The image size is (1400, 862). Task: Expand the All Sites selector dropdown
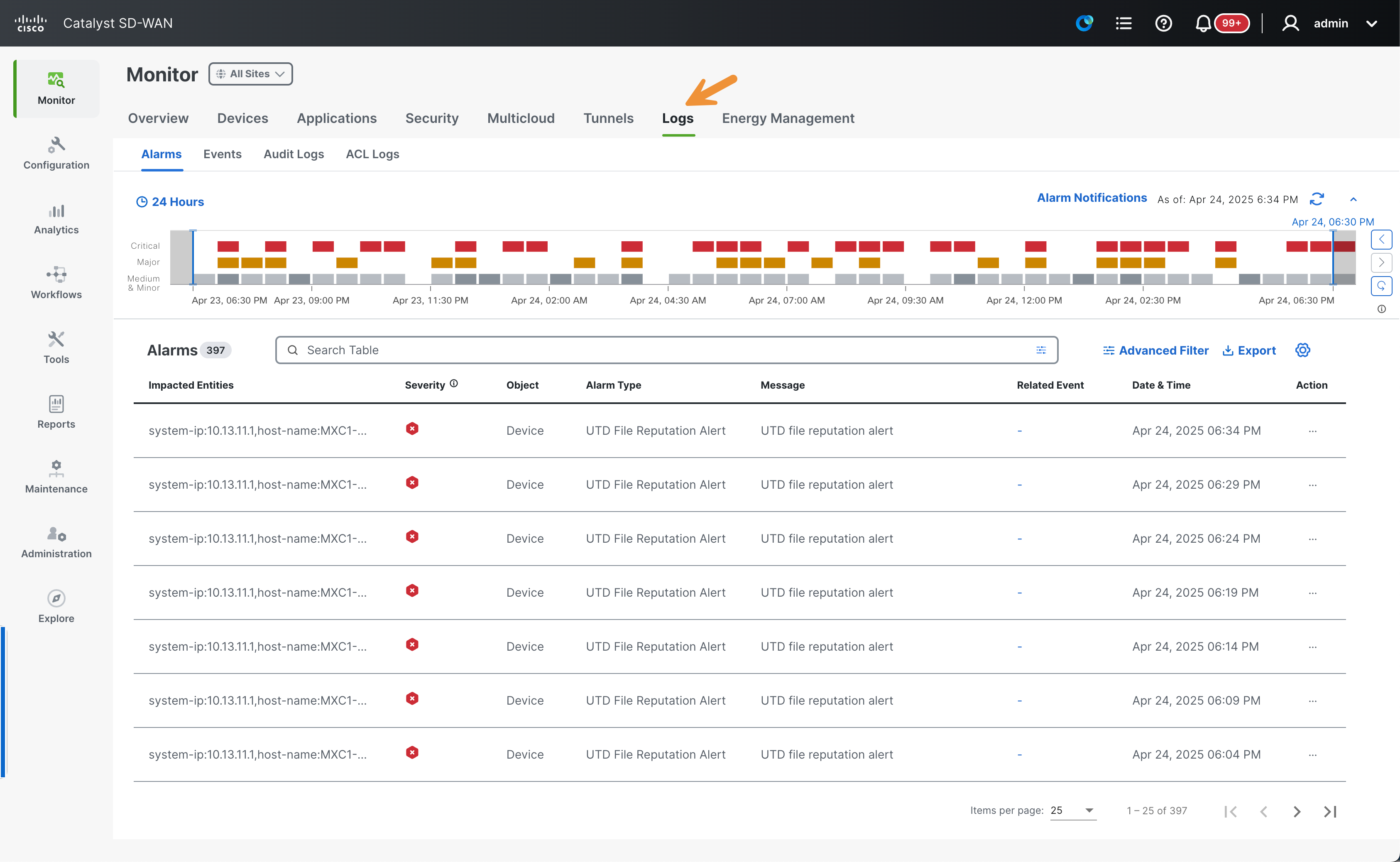pyautogui.click(x=250, y=74)
